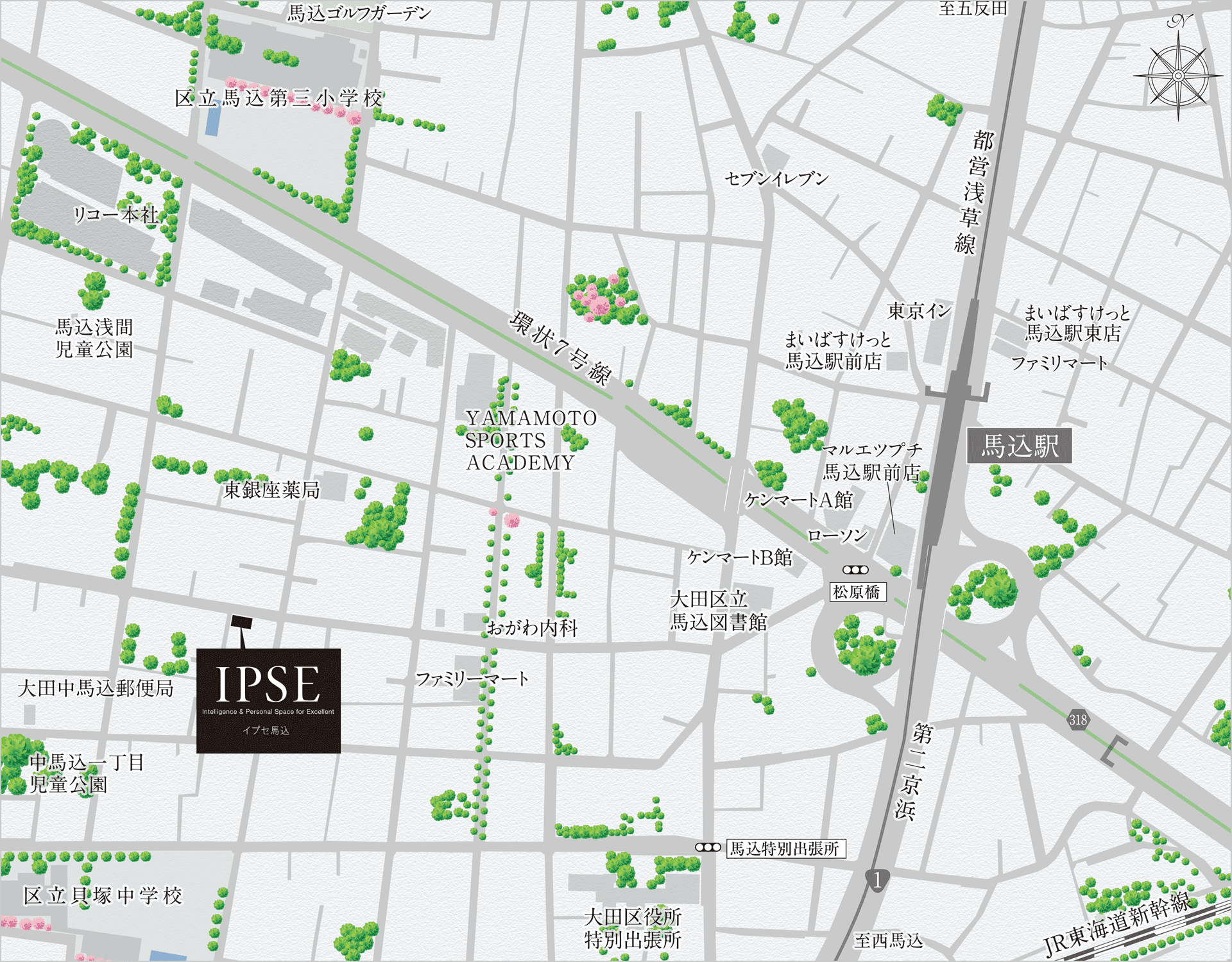1232x962 pixels.
Task: Click the ファミリーマート label near IPSE
Action: pos(472,679)
